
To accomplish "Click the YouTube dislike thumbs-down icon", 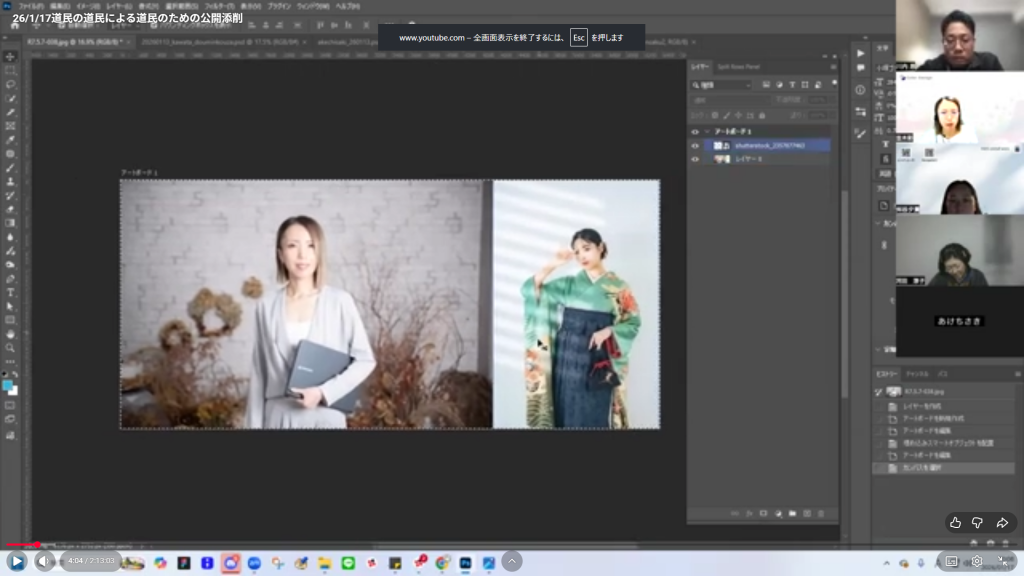I will (x=977, y=523).
